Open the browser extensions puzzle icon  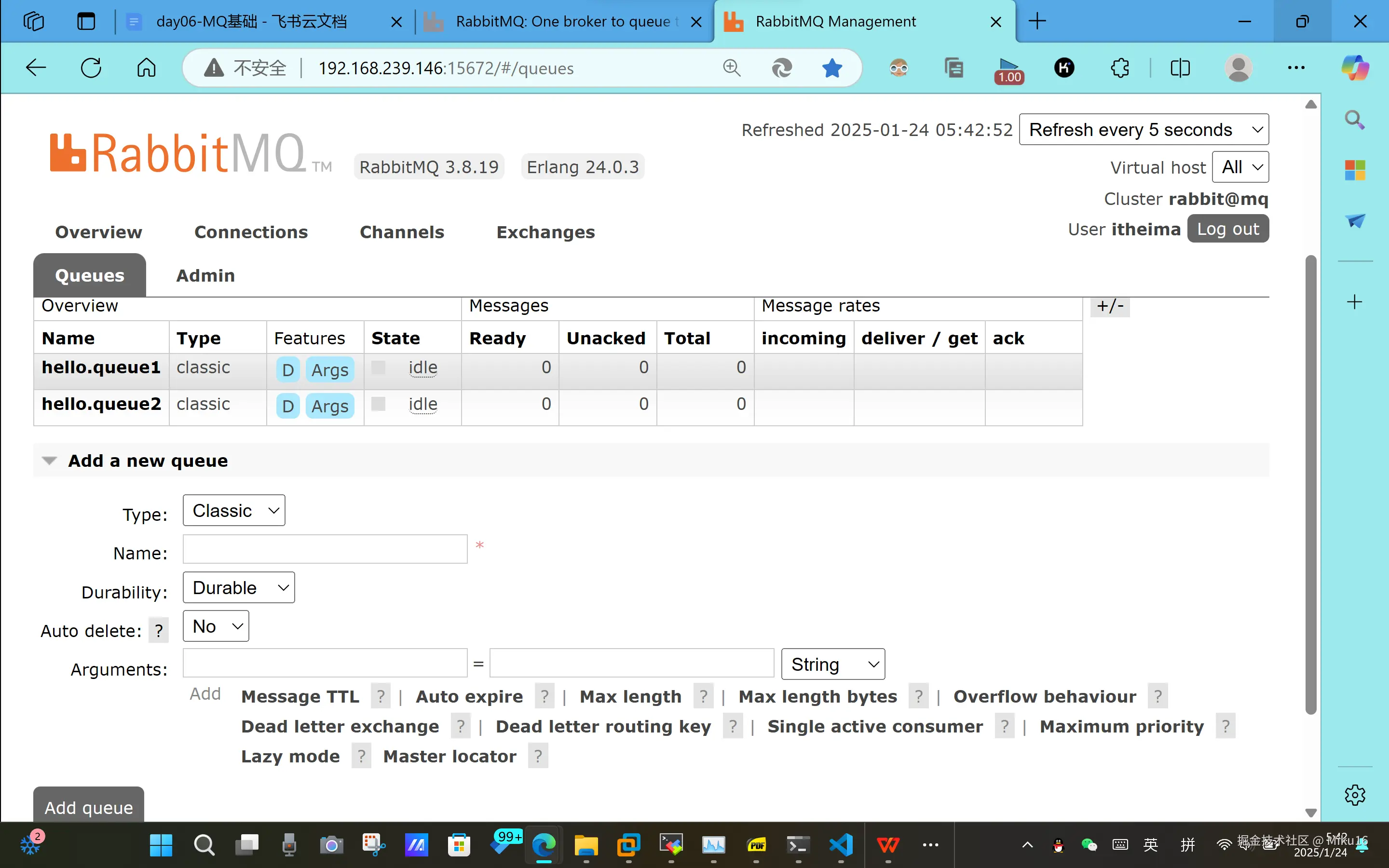click(1120, 68)
